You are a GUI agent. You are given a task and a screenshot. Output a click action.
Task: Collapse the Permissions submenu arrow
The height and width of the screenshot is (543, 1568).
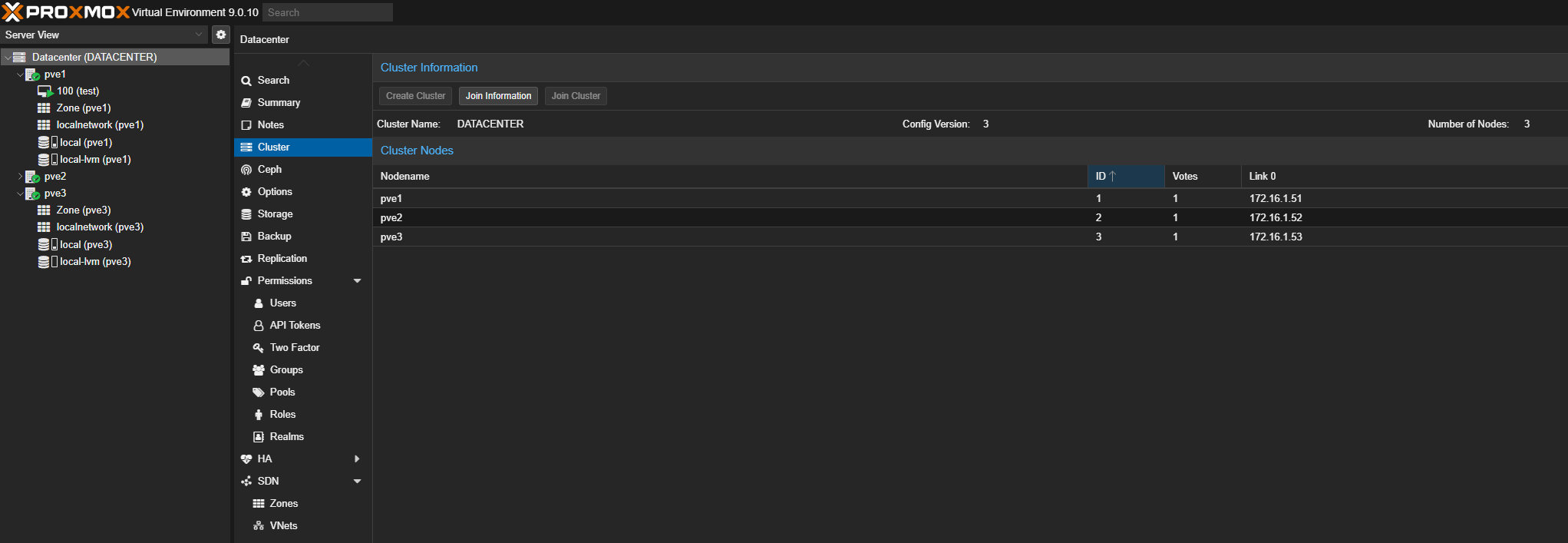[x=357, y=281]
